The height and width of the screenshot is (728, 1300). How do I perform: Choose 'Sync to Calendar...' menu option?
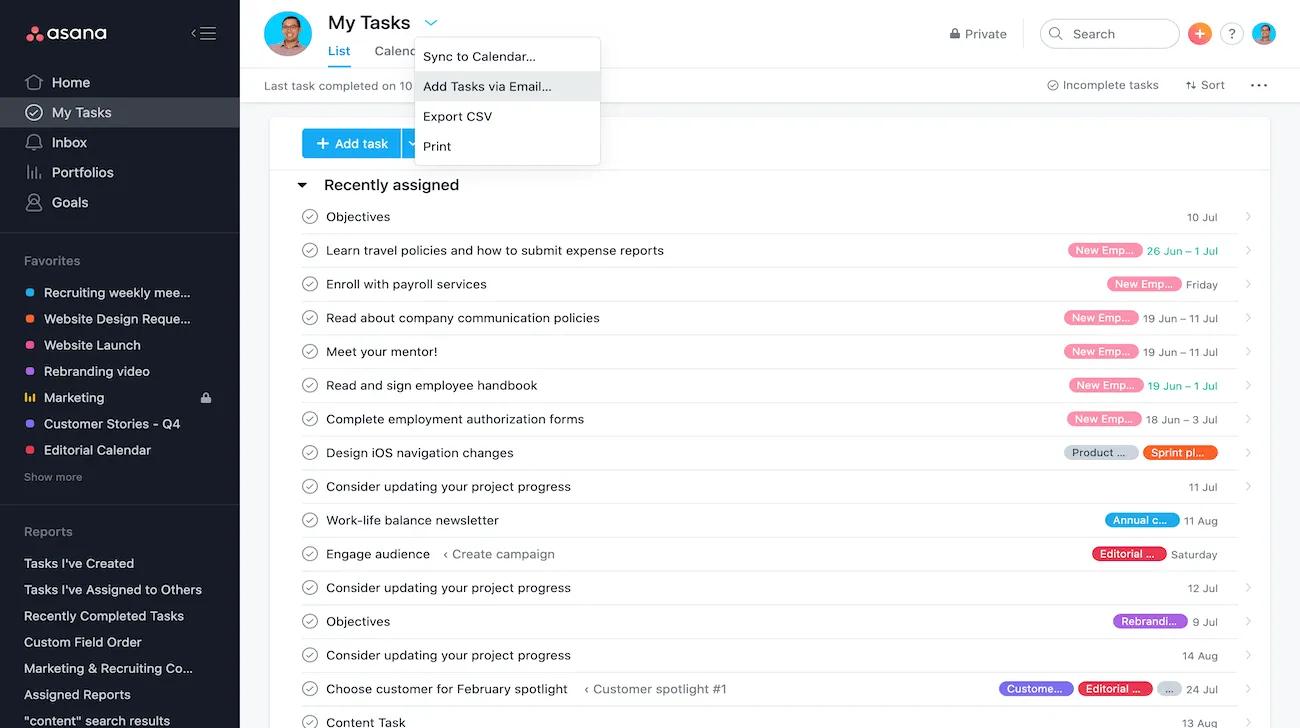click(x=479, y=57)
